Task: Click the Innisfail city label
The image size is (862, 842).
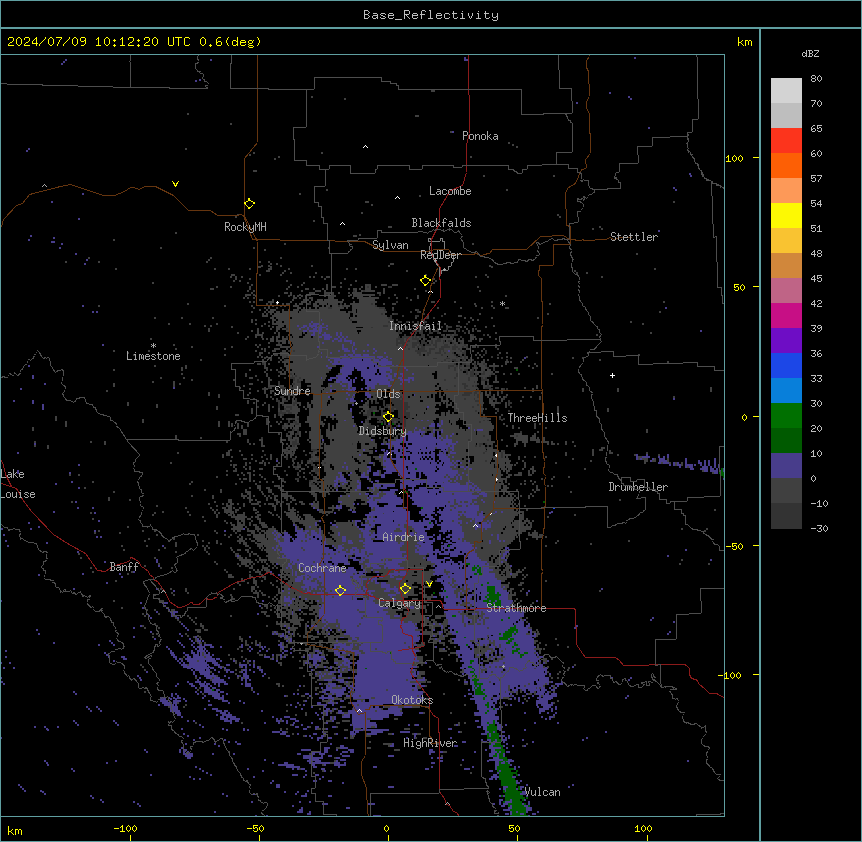Action: (x=416, y=326)
